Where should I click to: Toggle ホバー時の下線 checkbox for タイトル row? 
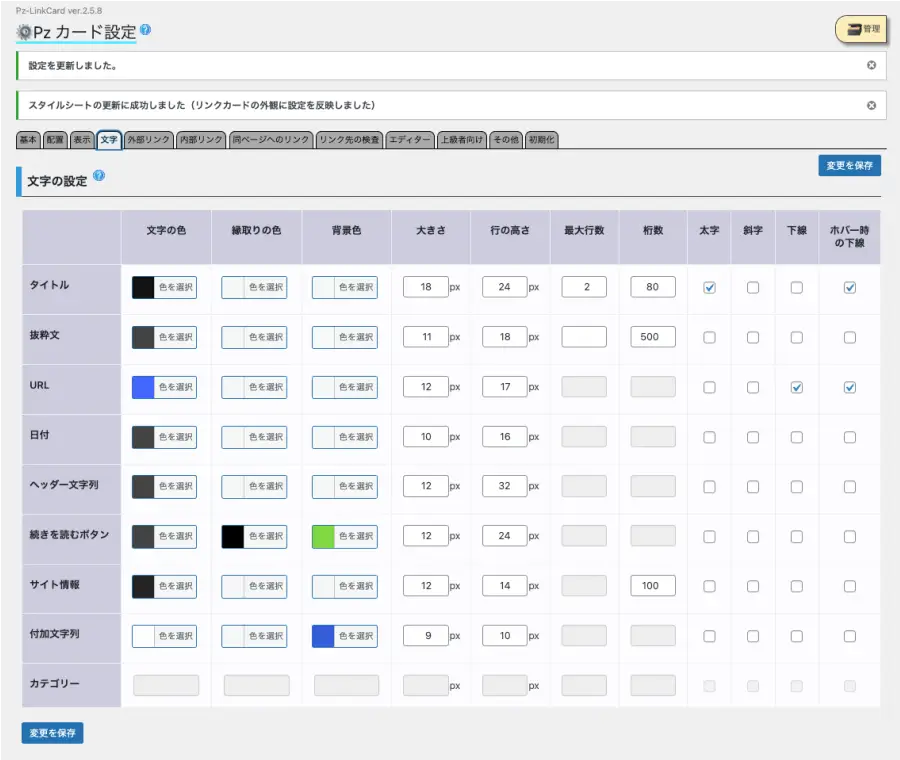[x=849, y=288]
